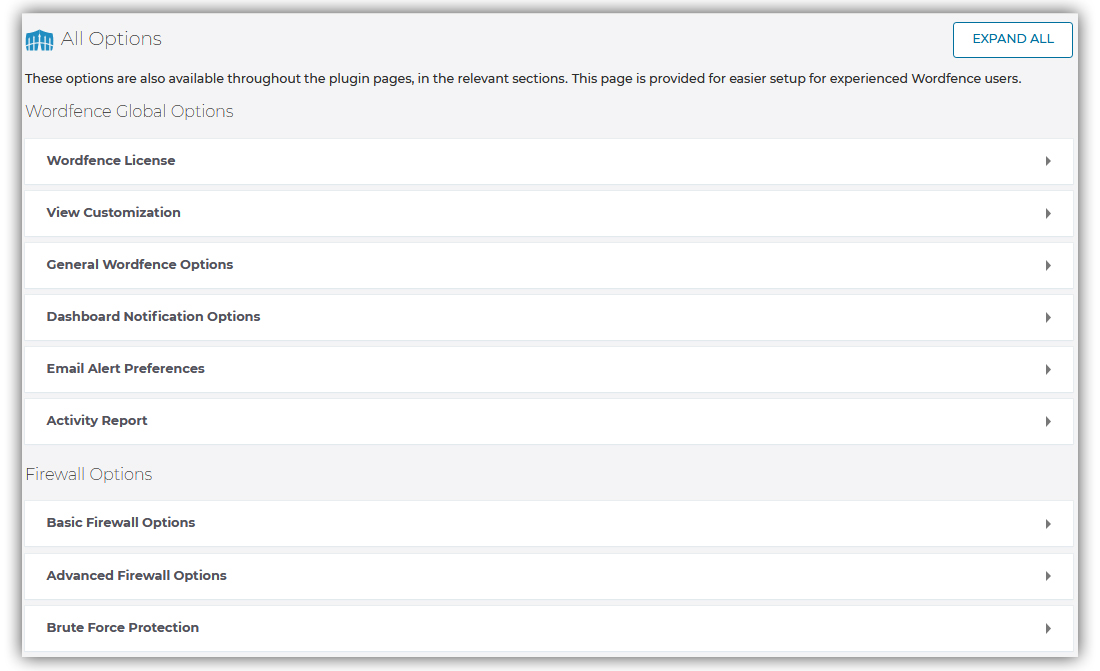Screen dimensions: 1100x671
Task: Expand the General Wordfence Options arrow
Action: coord(1048,265)
